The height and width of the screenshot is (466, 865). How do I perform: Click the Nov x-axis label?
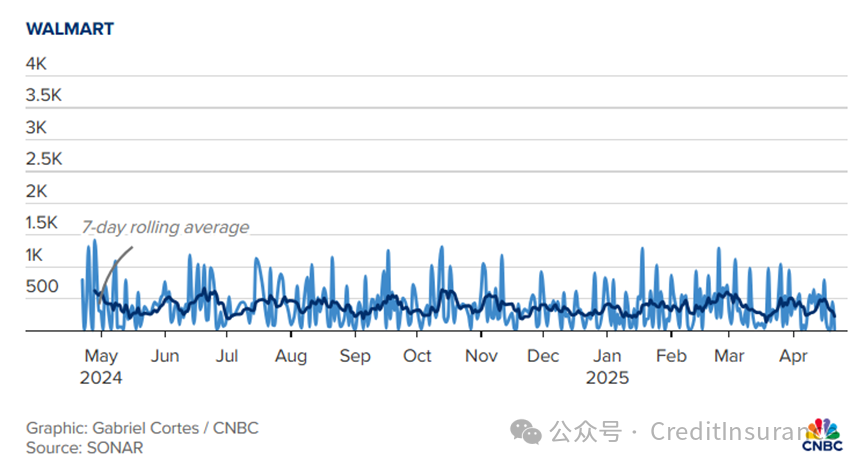tap(481, 356)
